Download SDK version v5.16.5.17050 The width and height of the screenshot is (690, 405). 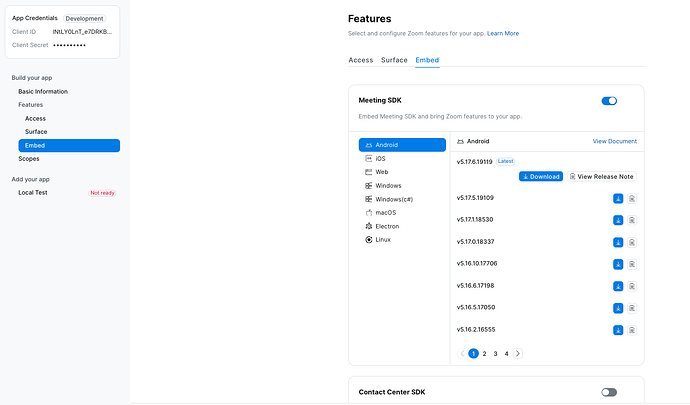pos(618,308)
